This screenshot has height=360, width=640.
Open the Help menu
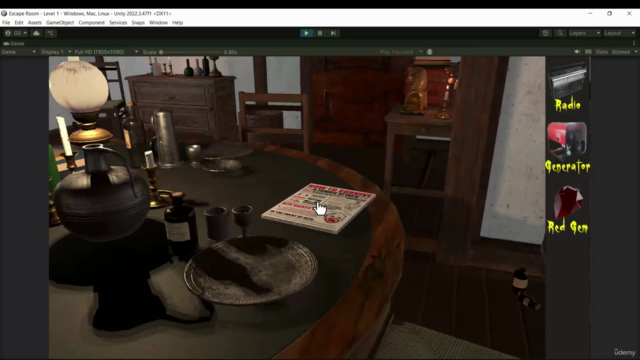(x=178, y=22)
